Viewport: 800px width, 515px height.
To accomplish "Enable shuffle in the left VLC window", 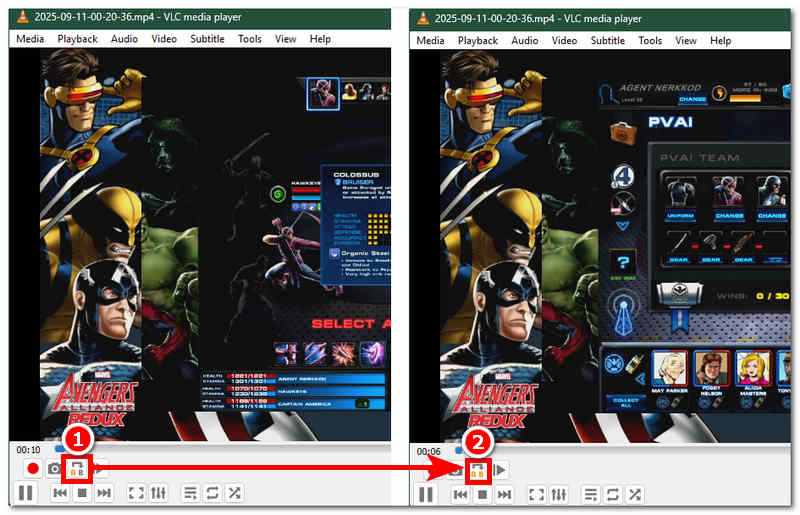I will click(x=234, y=493).
